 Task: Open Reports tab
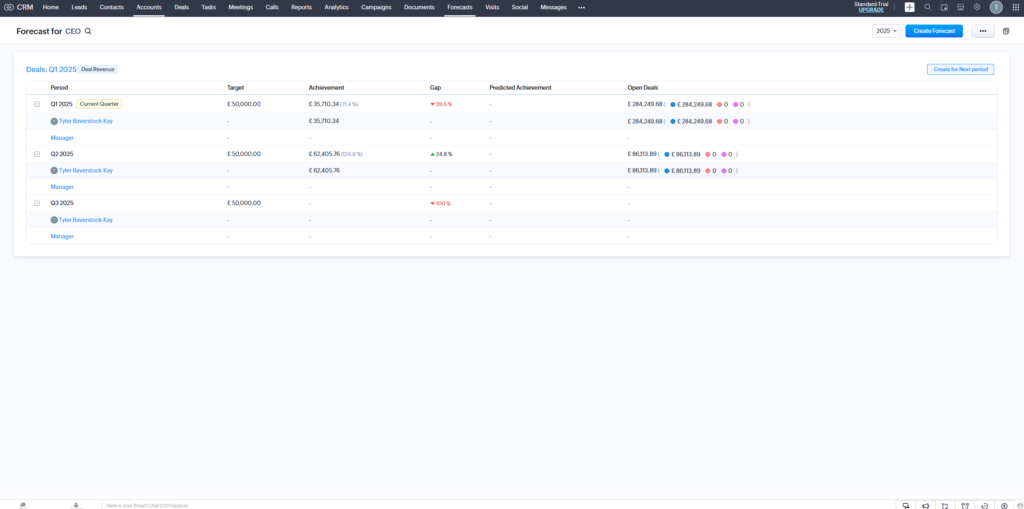coord(302,7)
